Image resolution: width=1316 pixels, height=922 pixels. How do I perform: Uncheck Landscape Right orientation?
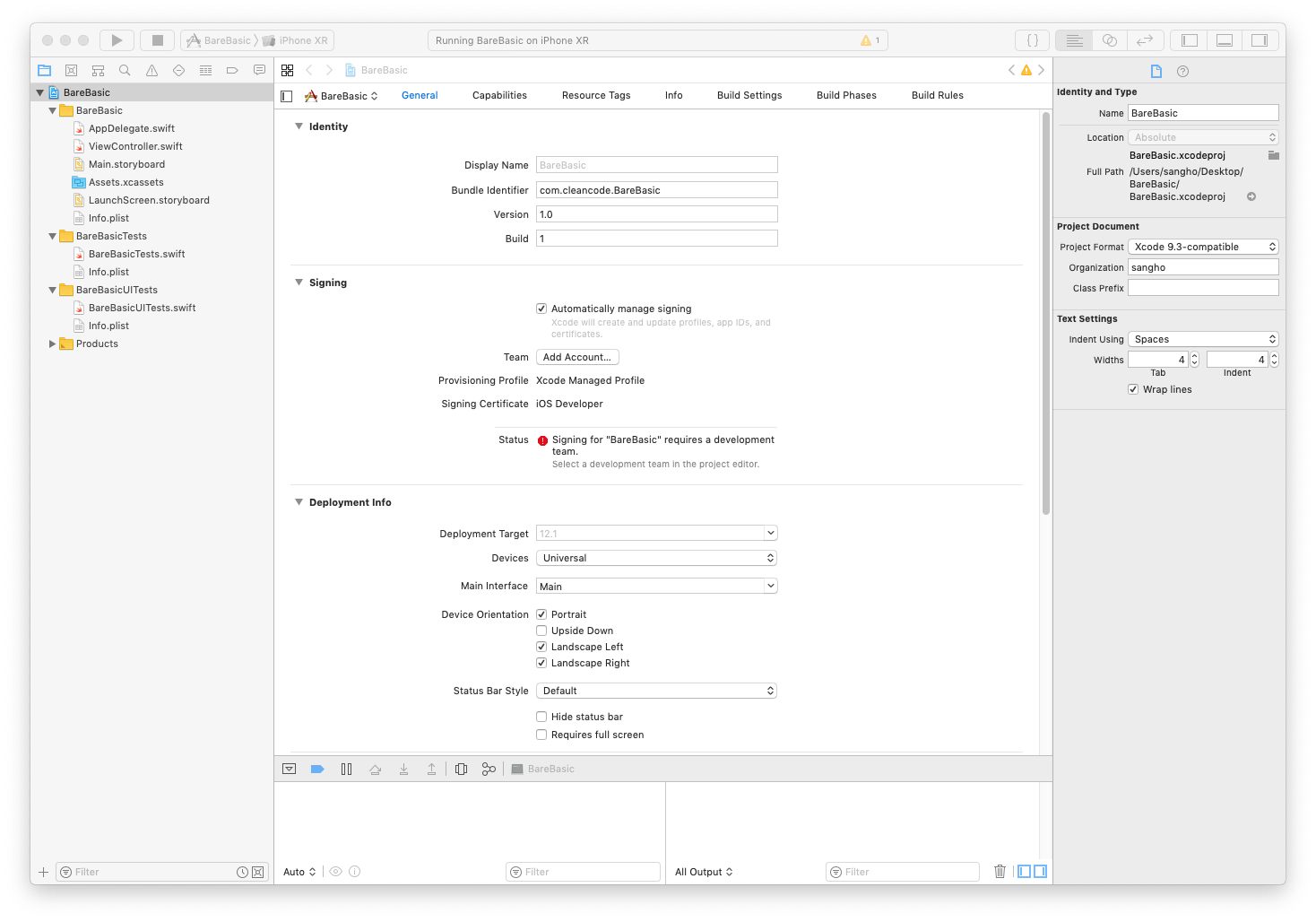click(541, 663)
